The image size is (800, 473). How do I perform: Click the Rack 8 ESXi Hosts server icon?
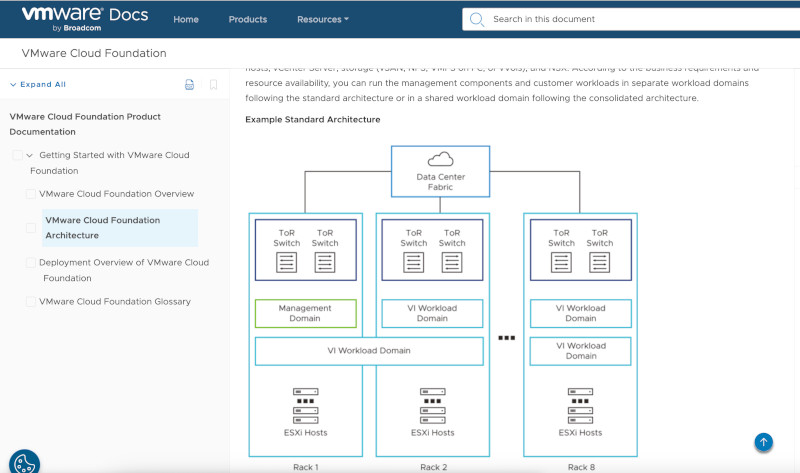point(580,406)
